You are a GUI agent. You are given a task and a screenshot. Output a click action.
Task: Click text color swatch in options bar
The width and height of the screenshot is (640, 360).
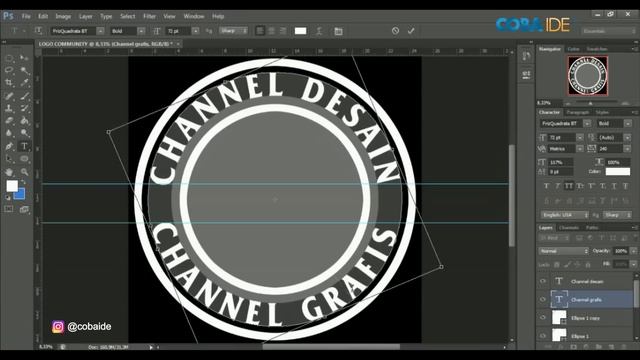[300, 31]
